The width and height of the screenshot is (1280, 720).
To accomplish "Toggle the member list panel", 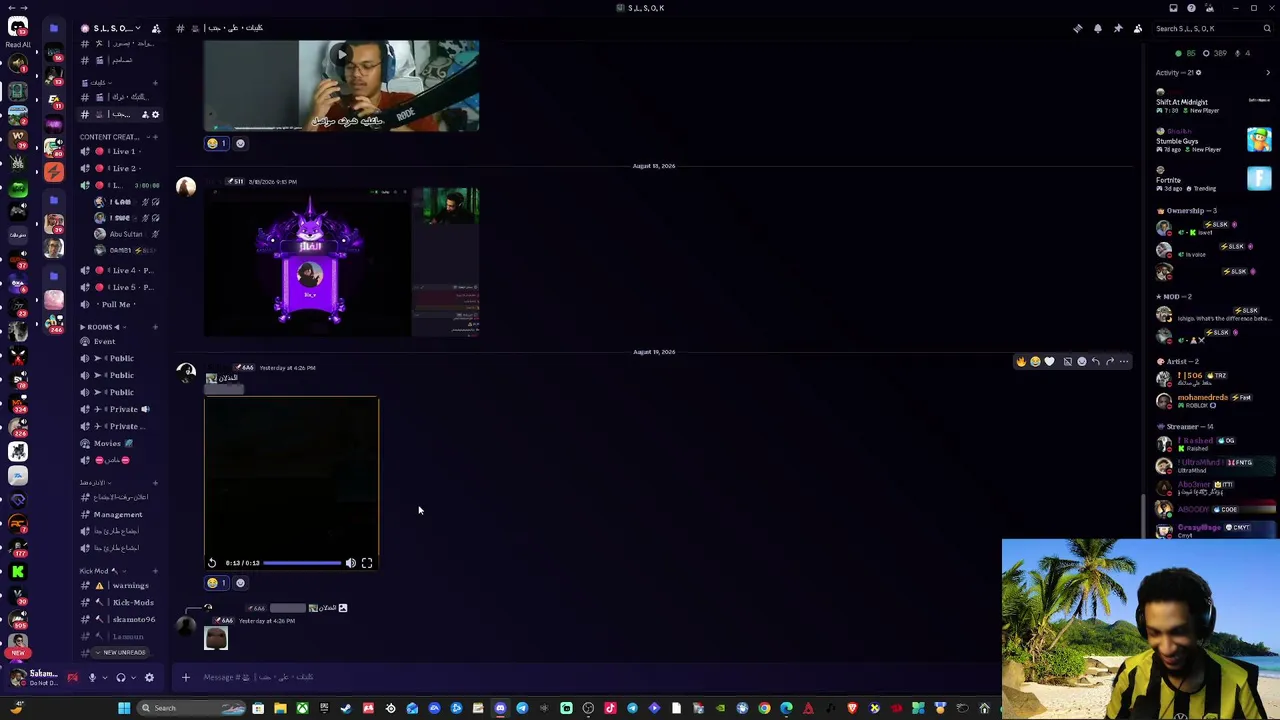I will [1138, 28].
